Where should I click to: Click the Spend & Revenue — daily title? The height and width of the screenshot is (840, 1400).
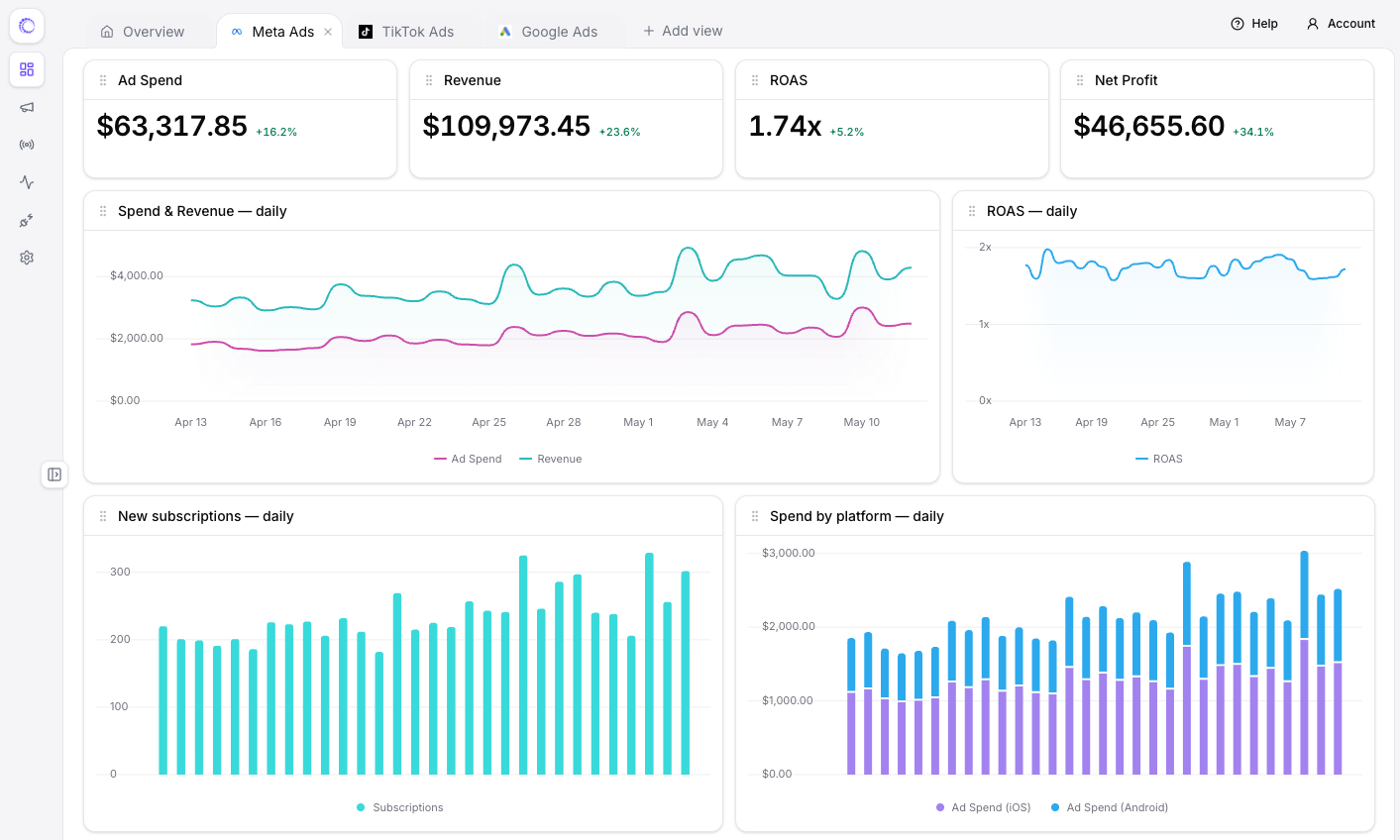[202, 211]
